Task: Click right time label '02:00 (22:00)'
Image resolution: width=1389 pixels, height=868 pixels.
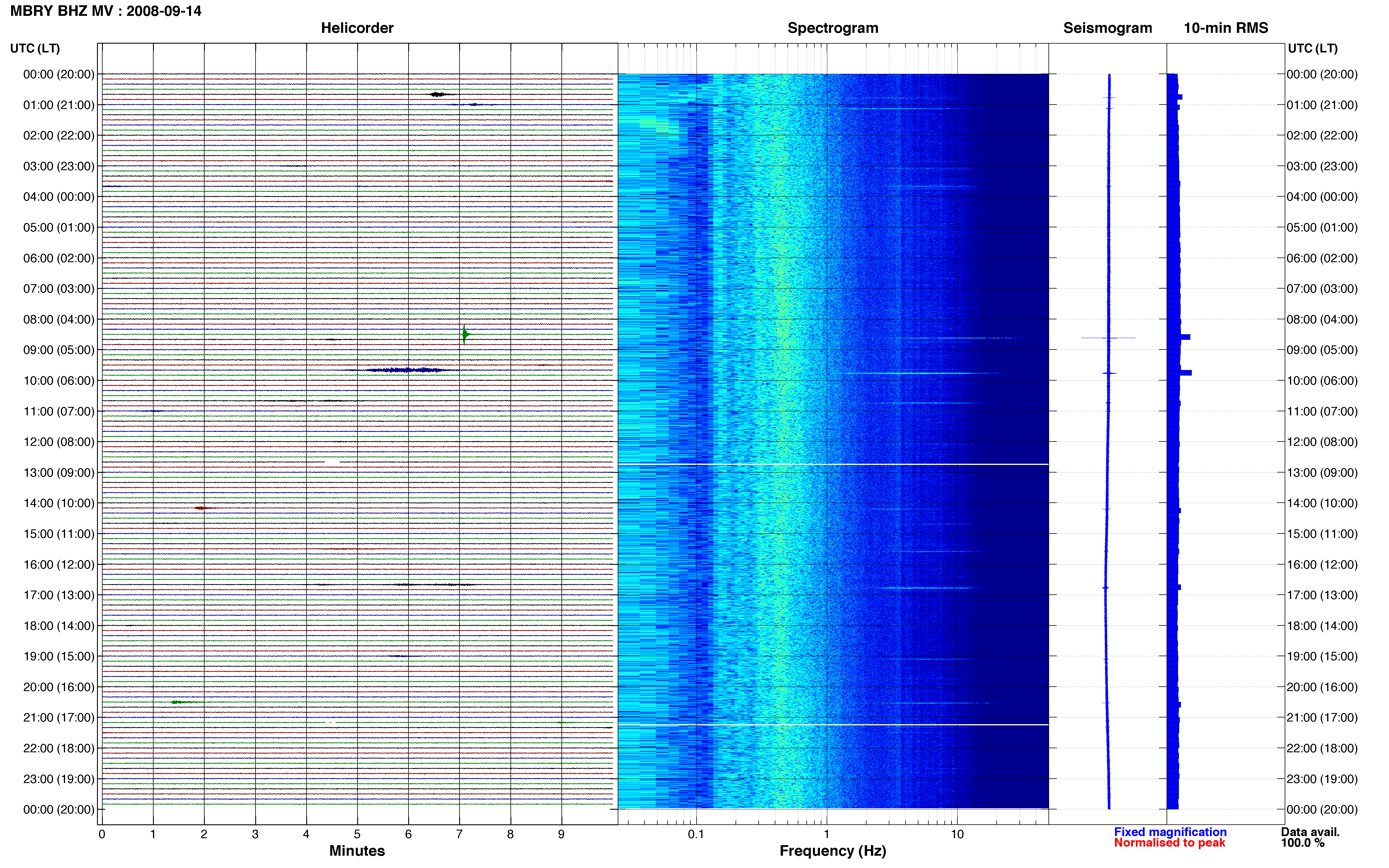Action: pos(1322,135)
